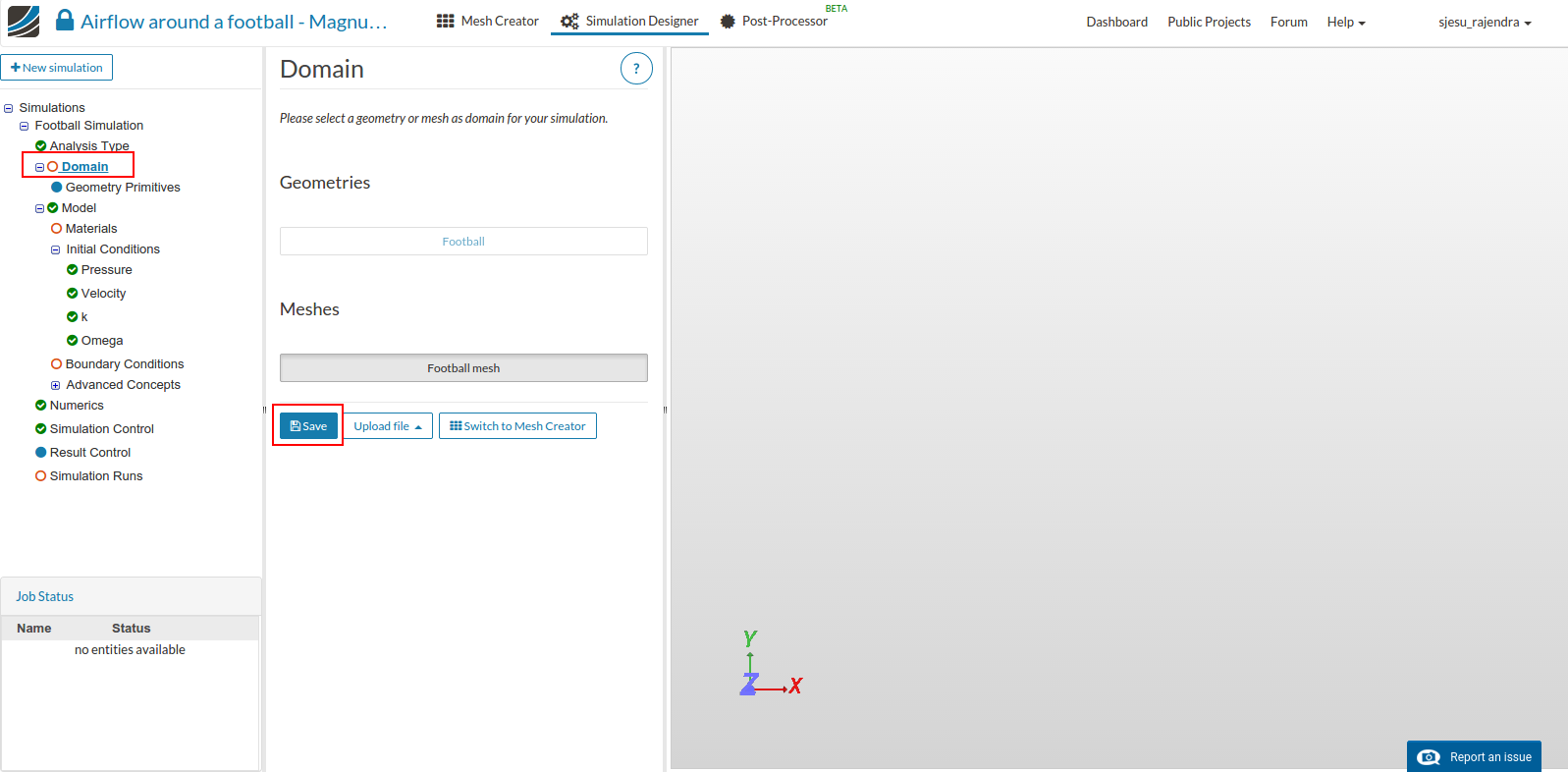The image size is (1568, 772).
Task: Select the Simulation Designer tab
Action: [x=629, y=21]
